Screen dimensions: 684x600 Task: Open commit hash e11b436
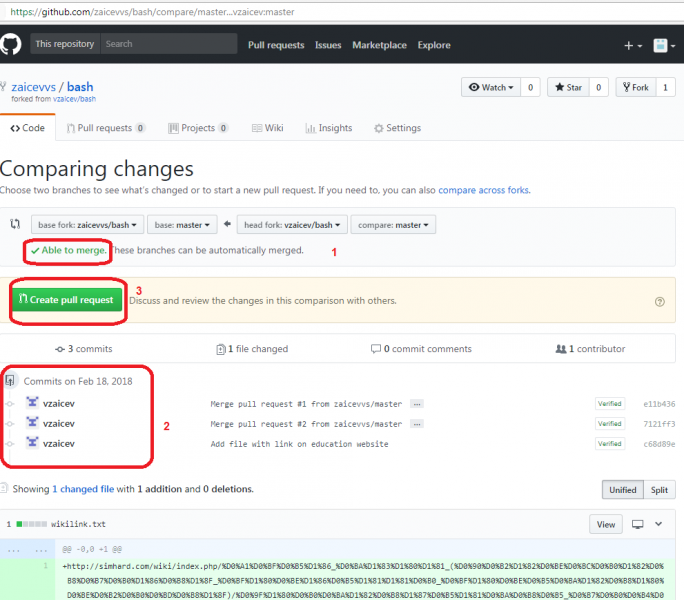click(x=659, y=404)
